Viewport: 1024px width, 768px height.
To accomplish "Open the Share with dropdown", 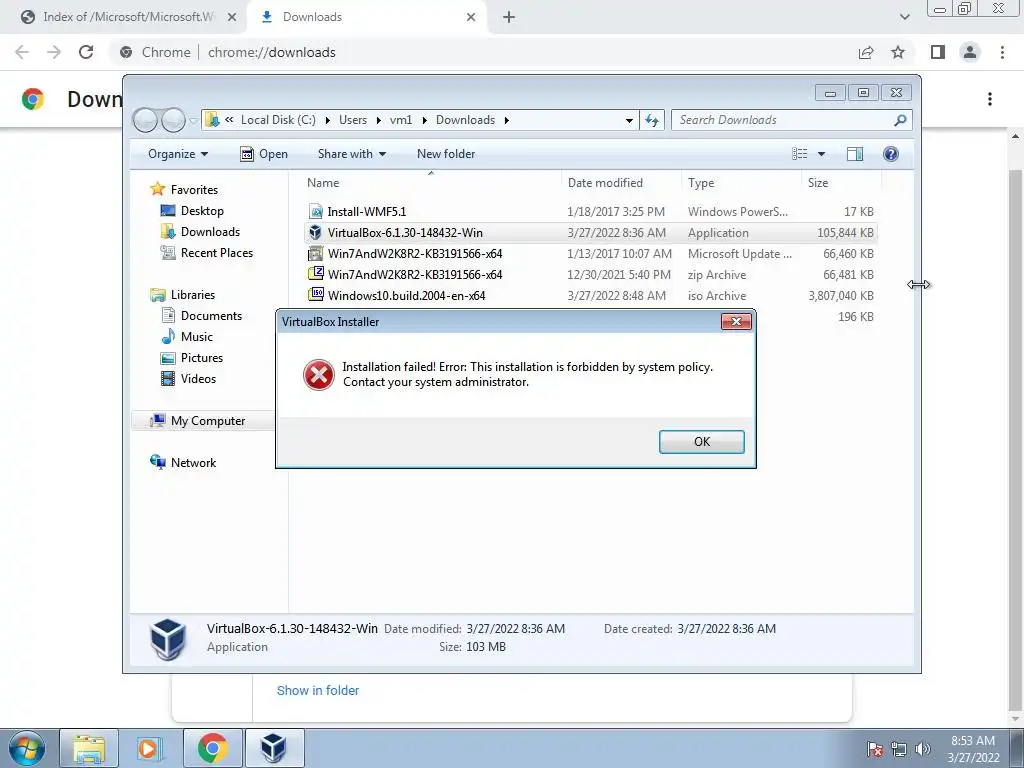I will 351,154.
